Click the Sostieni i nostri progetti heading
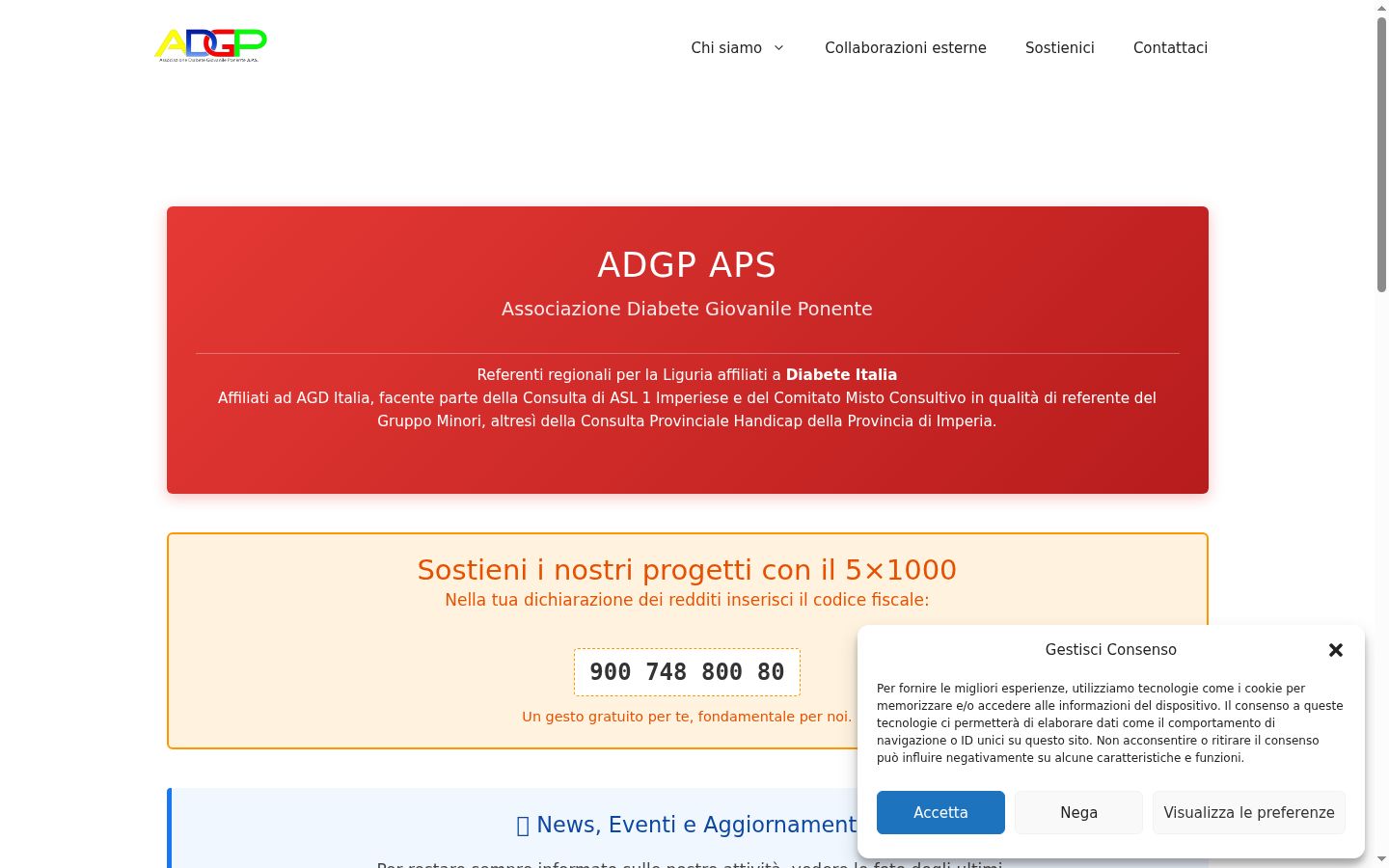 687,570
